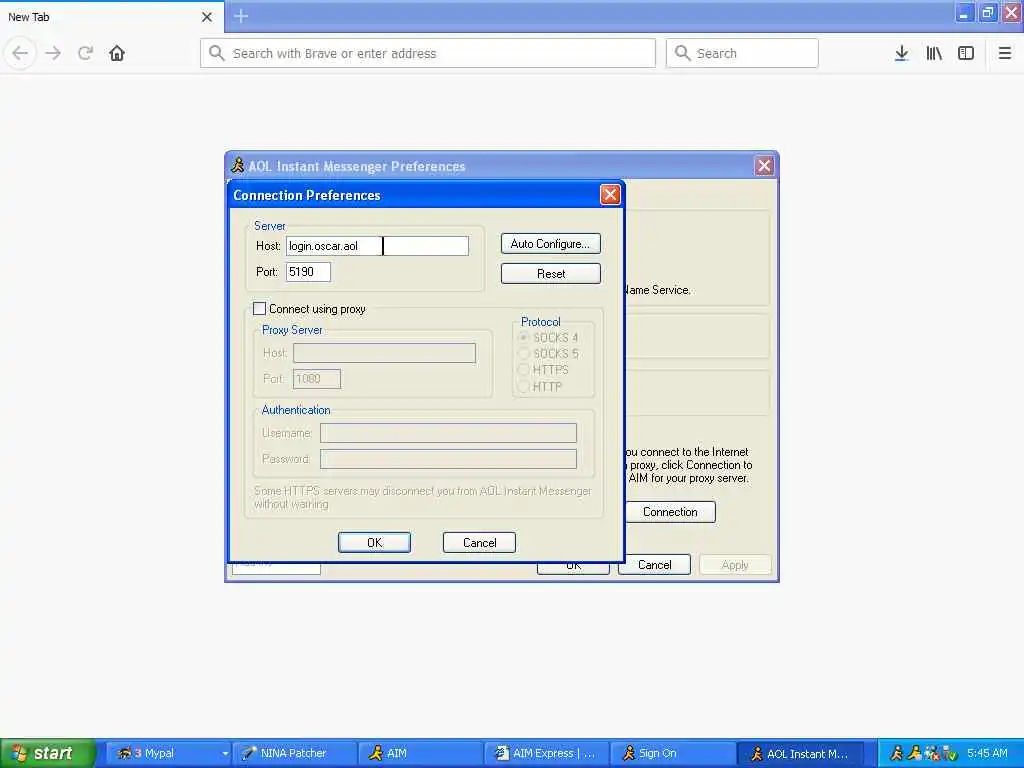The width and height of the screenshot is (1024, 768).
Task: Click the Authentication Password field
Action: [448, 459]
